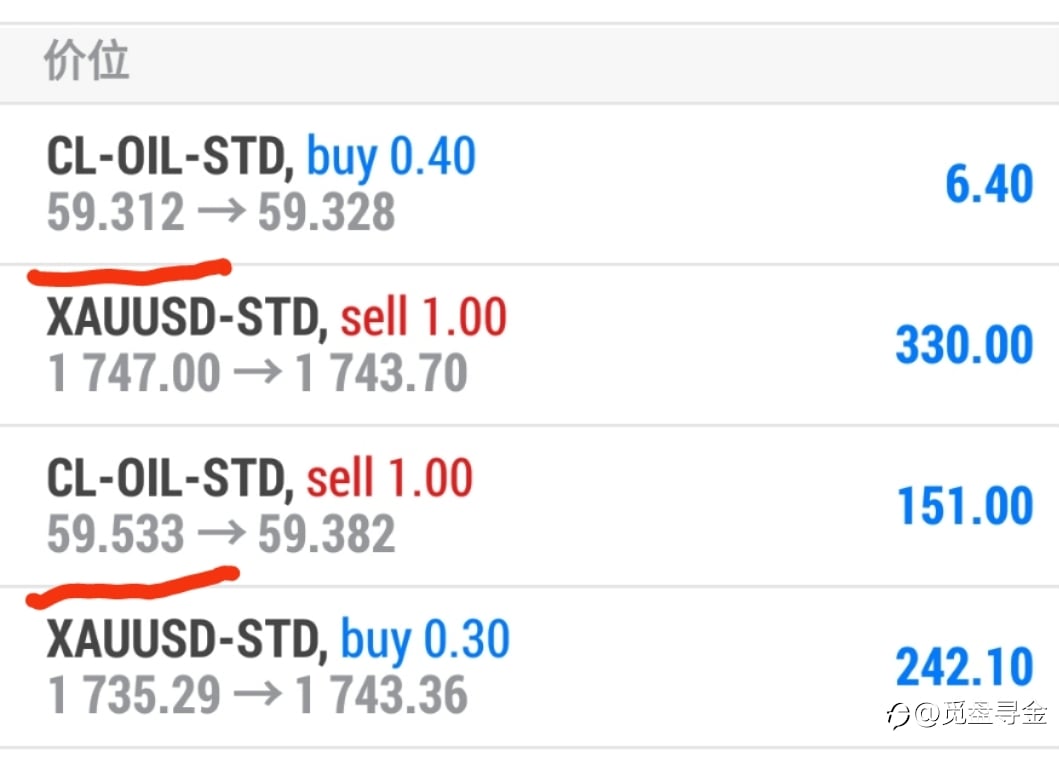1059x760 pixels.
Task: Click the @觅金寻金 watermark text
Action: point(981,714)
